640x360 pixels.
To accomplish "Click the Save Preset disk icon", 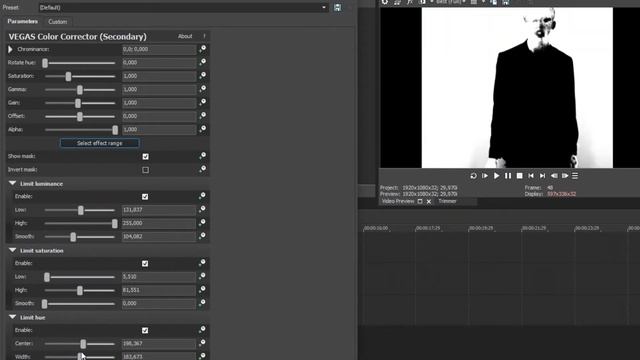I will 338,7.
